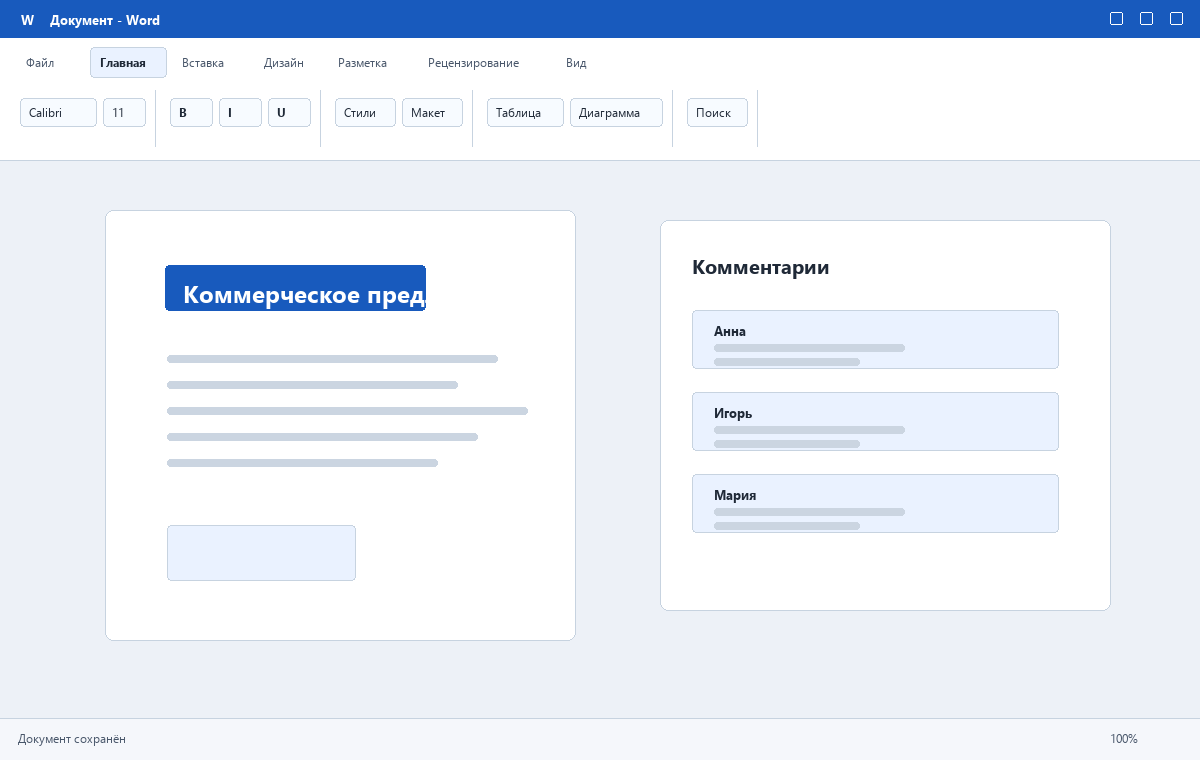Close the Word window
The image size is (1200, 760).
pos(1177,19)
